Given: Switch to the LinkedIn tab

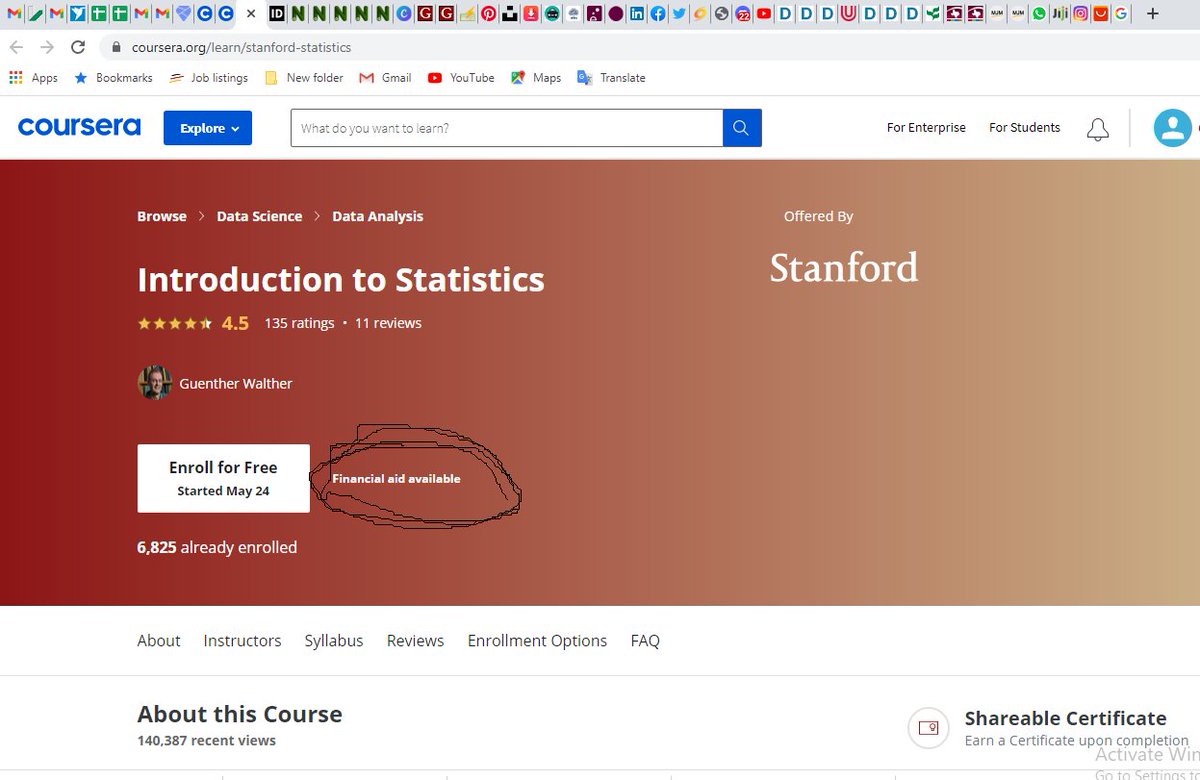Looking at the screenshot, I should (636, 14).
